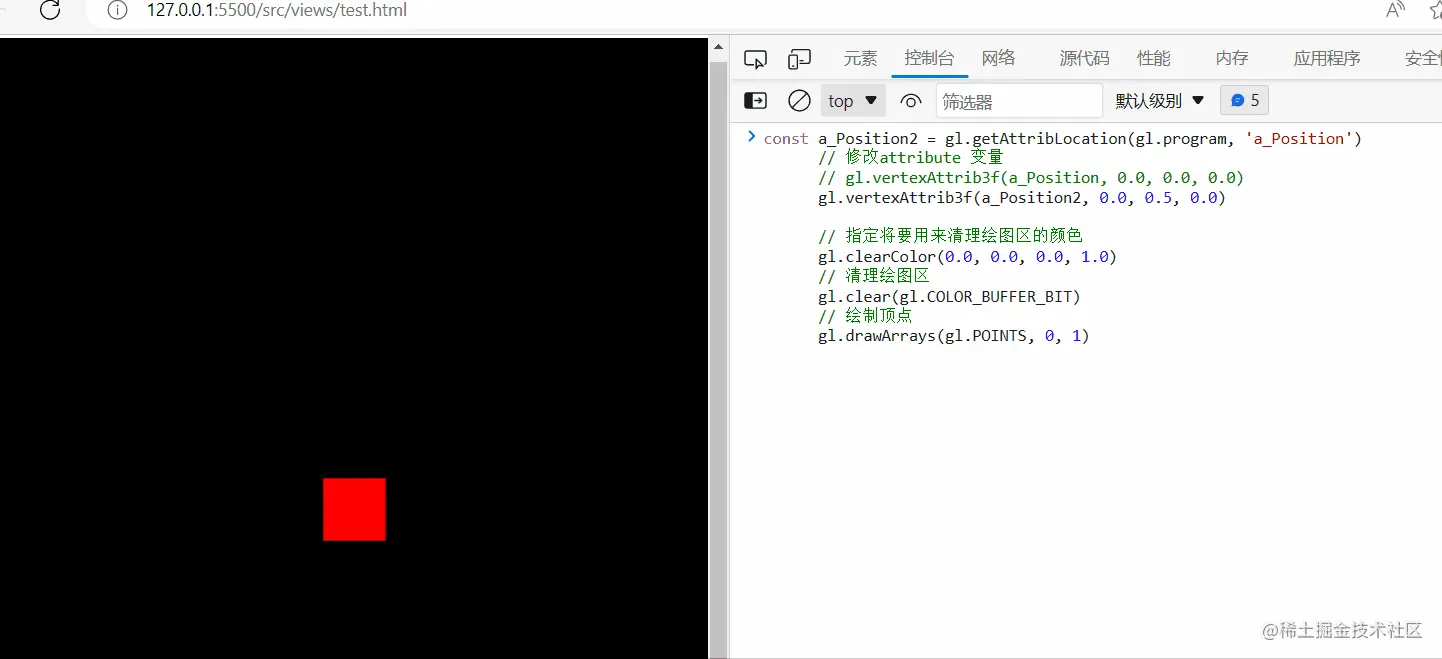Click line gl.clearColor(0.0, 0.0, 0.0, 1.0)
1442x659 pixels.
click(x=967, y=256)
